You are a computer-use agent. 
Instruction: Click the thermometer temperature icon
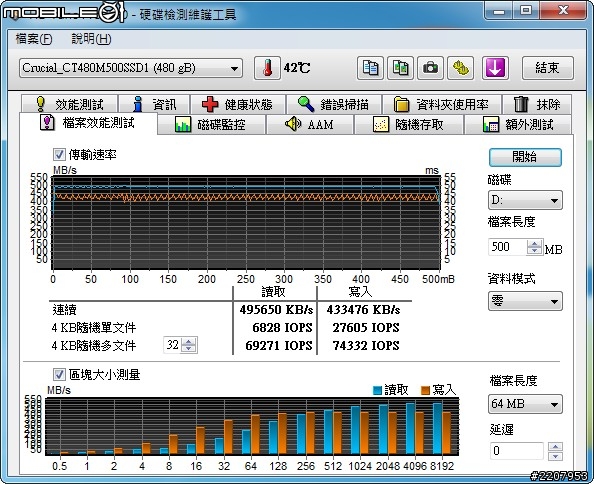coord(267,68)
